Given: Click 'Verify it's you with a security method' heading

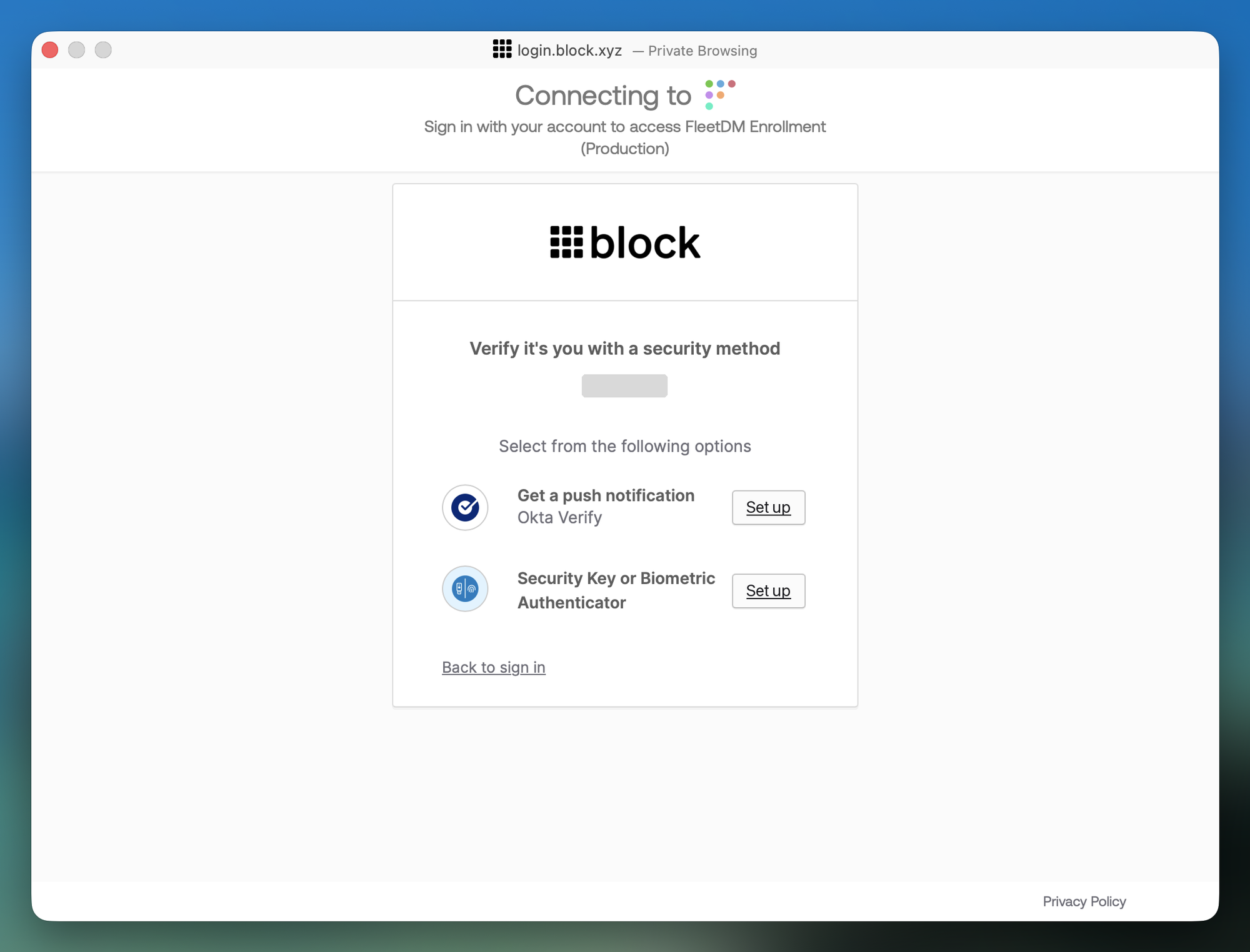Looking at the screenshot, I should [625, 349].
